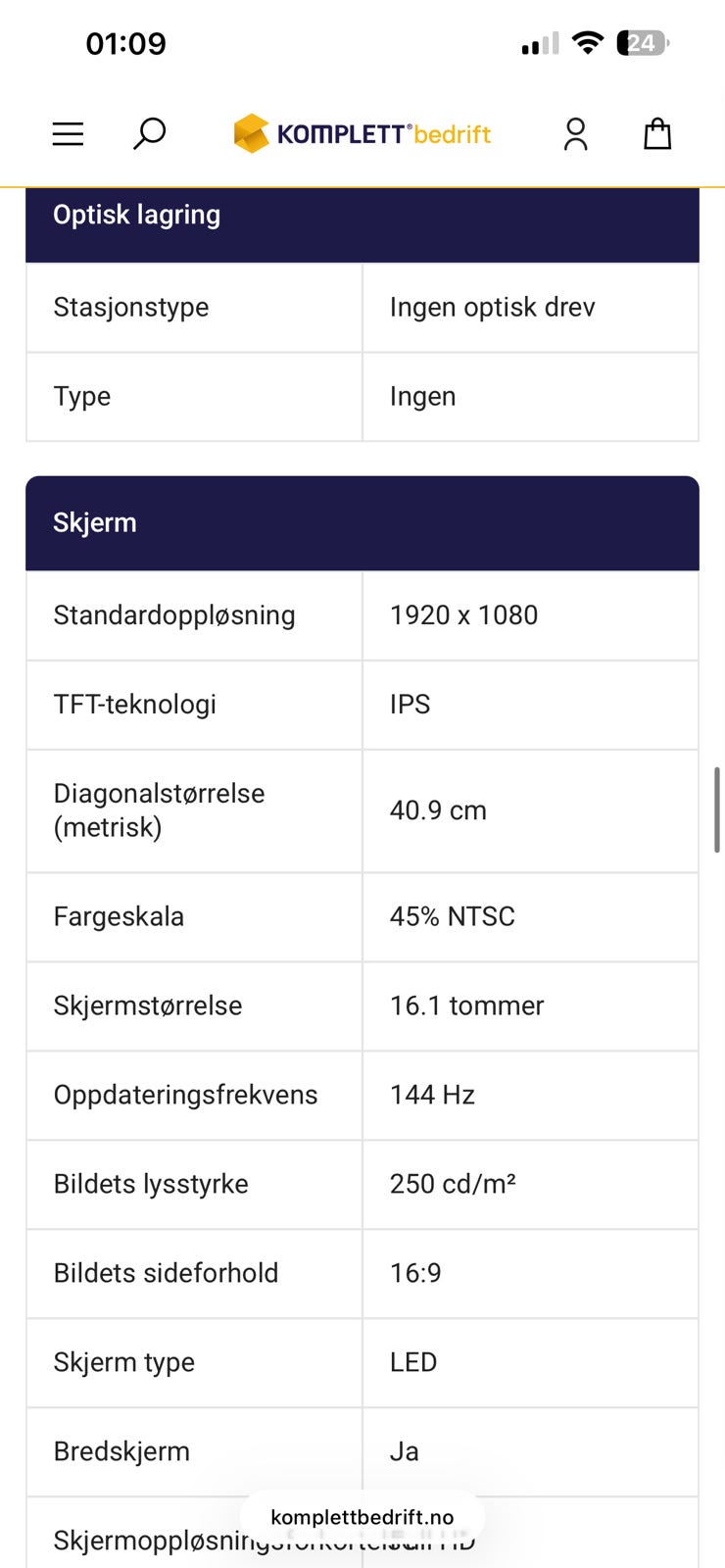
Task: Open the hamburger navigation menu
Action: 68,134
